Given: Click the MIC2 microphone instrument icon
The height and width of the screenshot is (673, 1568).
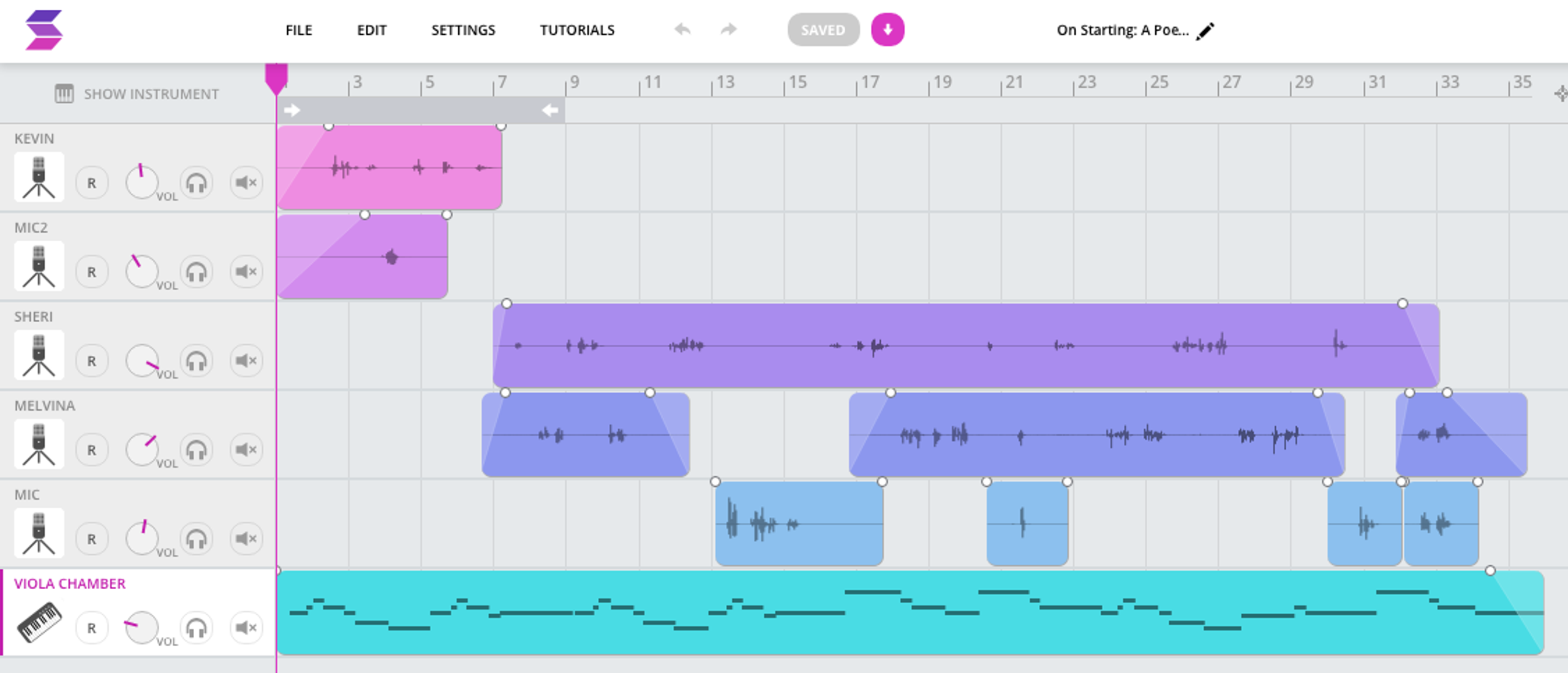Looking at the screenshot, I should [39, 266].
